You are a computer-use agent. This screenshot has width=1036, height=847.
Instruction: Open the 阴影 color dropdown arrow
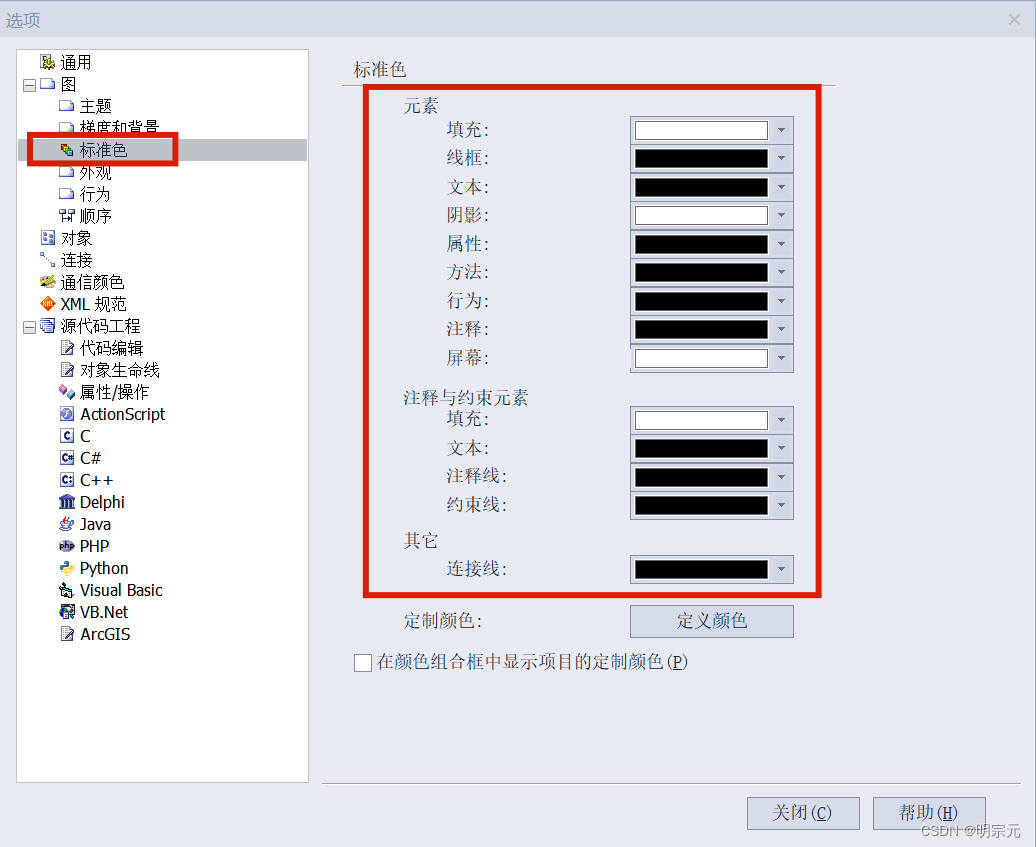[x=782, y=215]
